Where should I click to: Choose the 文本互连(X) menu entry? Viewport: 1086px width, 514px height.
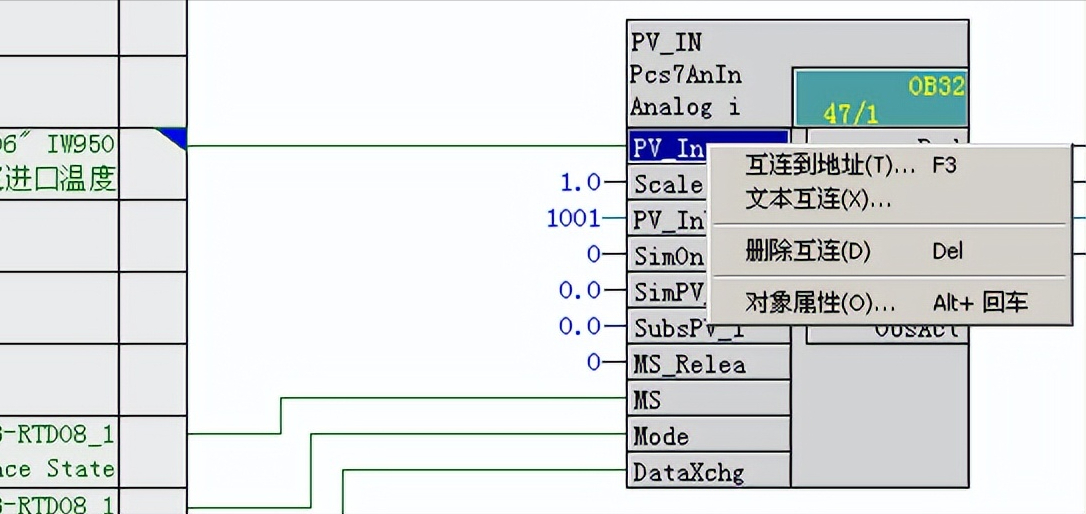pyautogui.click(x=818, y=200)
